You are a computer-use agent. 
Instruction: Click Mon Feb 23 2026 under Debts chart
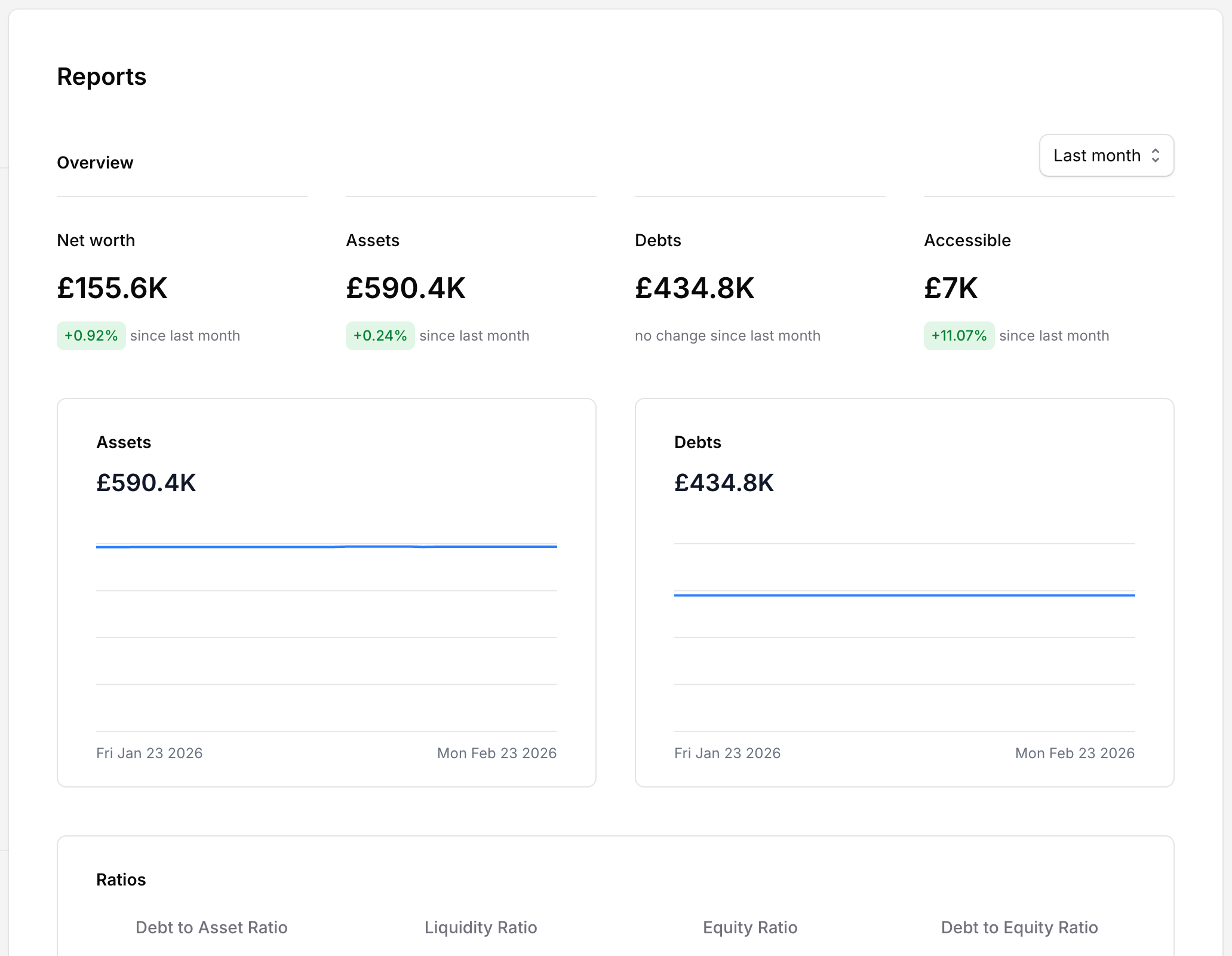pyautogui.click(x=1074, y=753)
